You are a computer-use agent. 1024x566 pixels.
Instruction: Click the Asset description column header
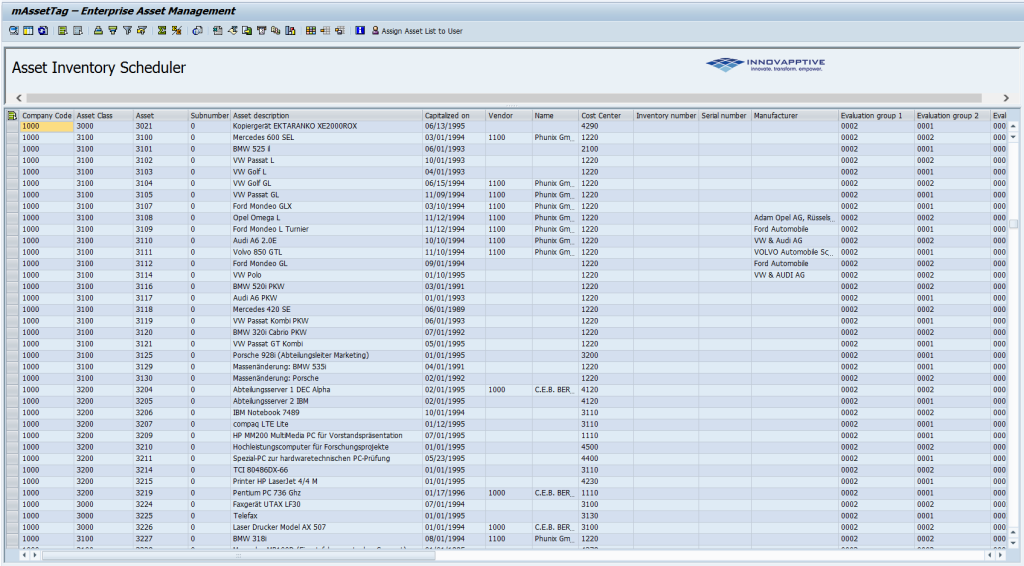pos(327,116)
